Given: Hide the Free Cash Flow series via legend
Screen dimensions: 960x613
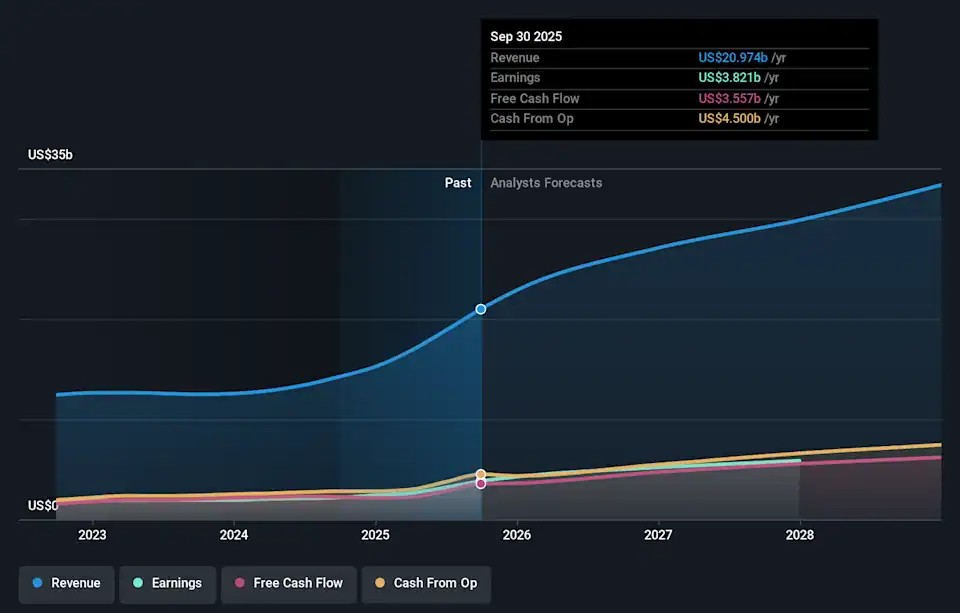Looking at the screenshot, I should [x=288, y=583].
